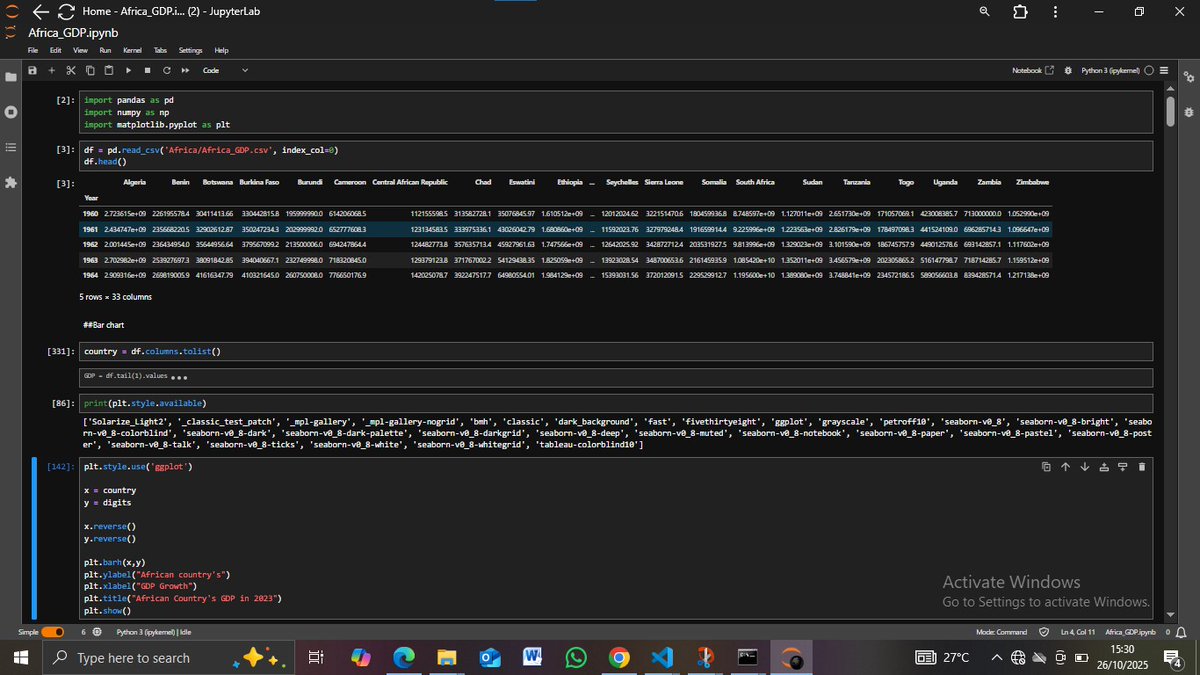This screenshot has height=675, width=1200.
Task: Insert a new cell below with plus icon
Action: [52, 70]
